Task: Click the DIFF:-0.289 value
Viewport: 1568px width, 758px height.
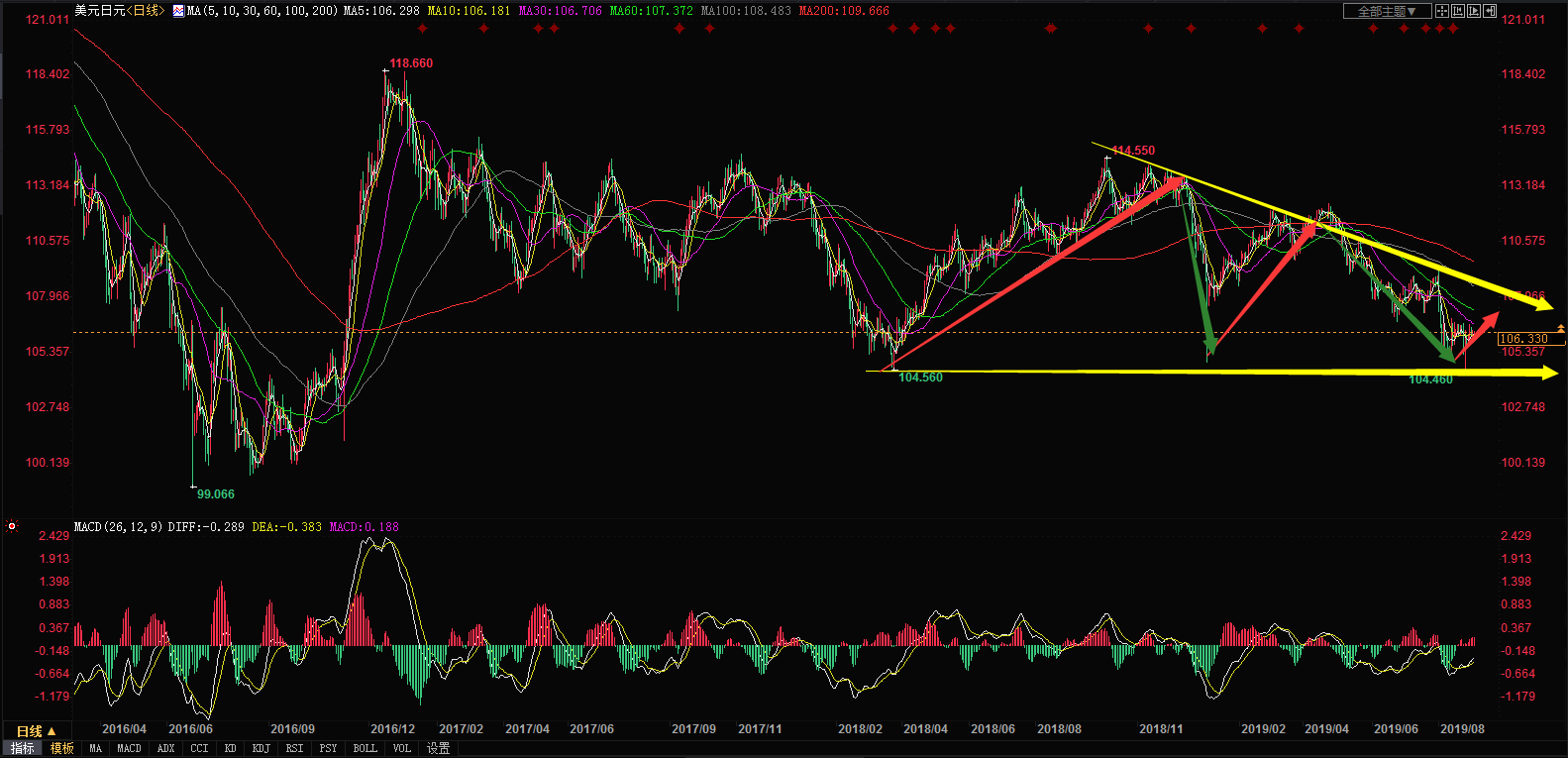Action: point(206,526)
